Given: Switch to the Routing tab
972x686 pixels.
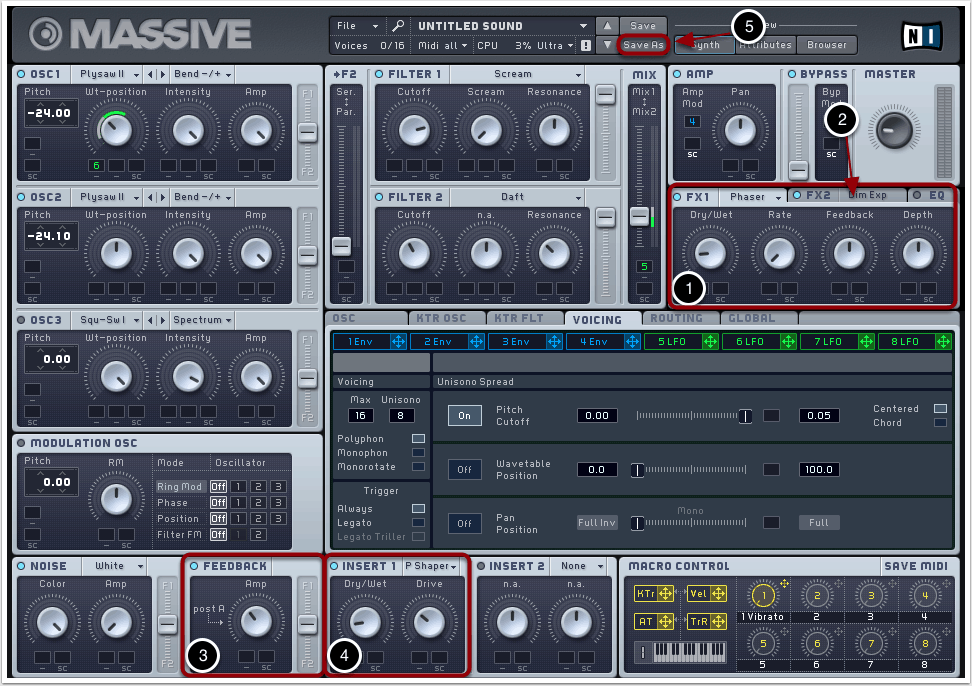Looking at the screenshot, I should click(x=678, y=319).
